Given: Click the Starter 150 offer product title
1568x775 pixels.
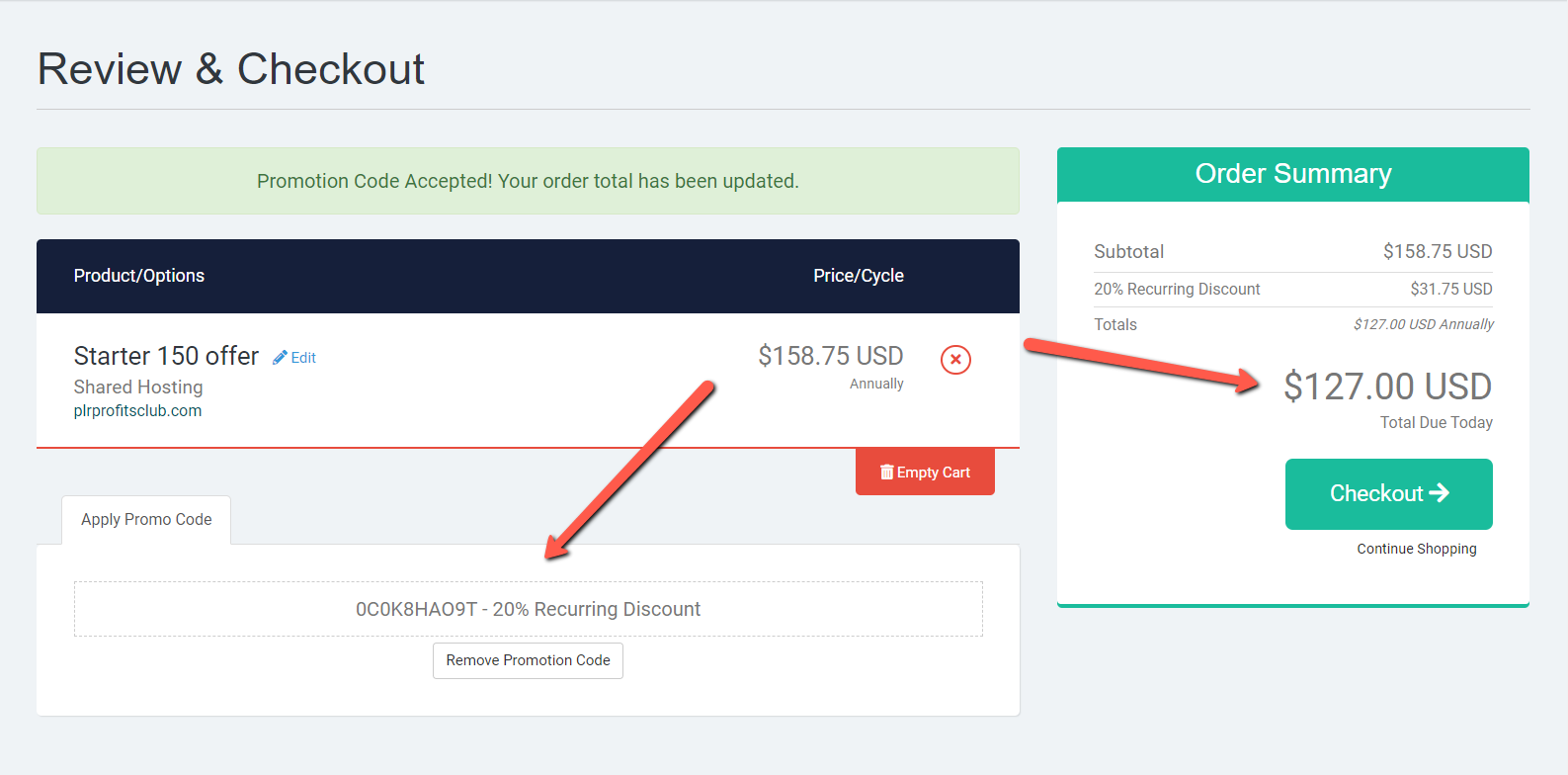Looking at the screenshot, I should coord(166,356).
